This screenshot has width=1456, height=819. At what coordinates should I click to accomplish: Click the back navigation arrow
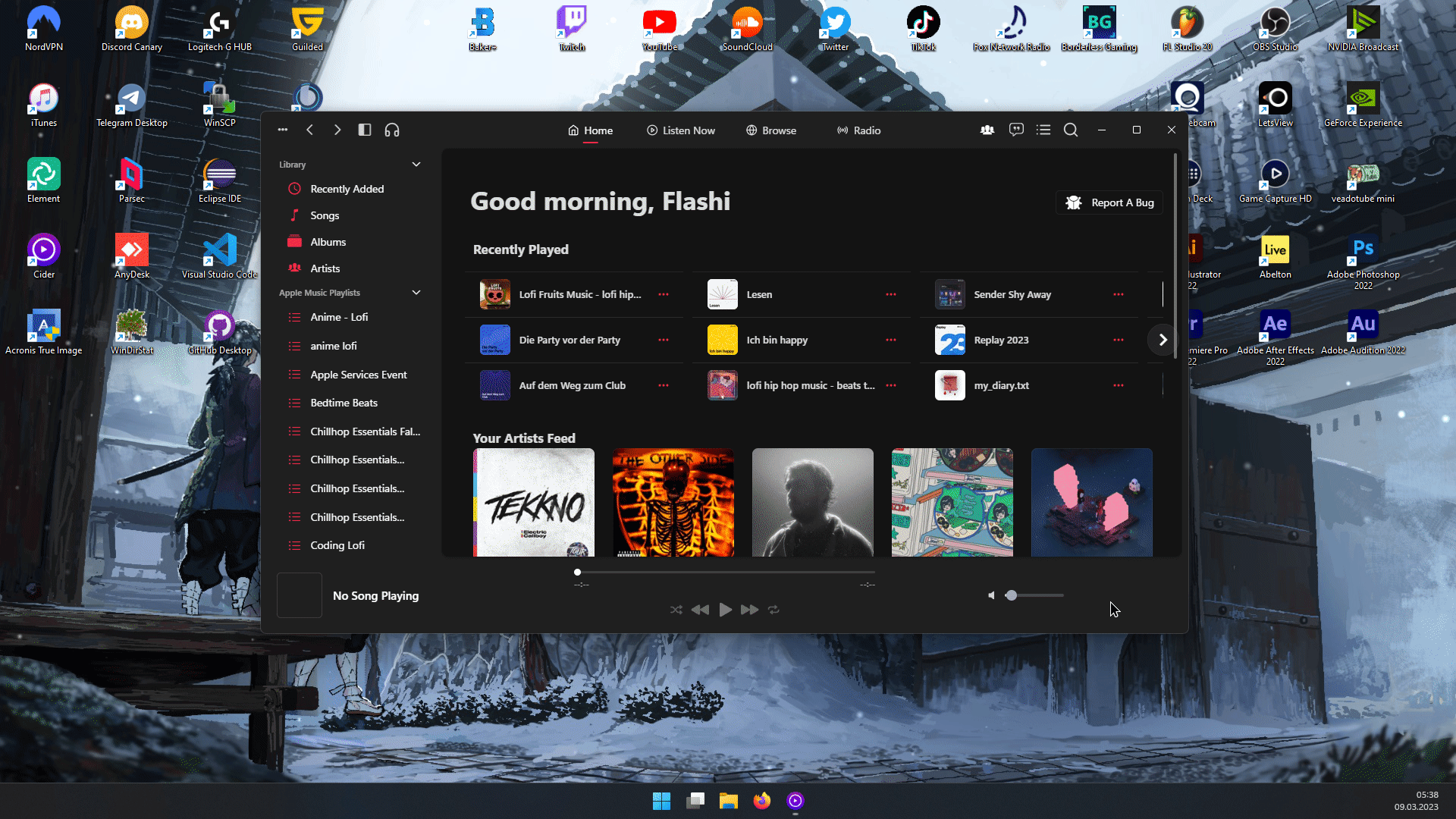[x=310, y=130]
